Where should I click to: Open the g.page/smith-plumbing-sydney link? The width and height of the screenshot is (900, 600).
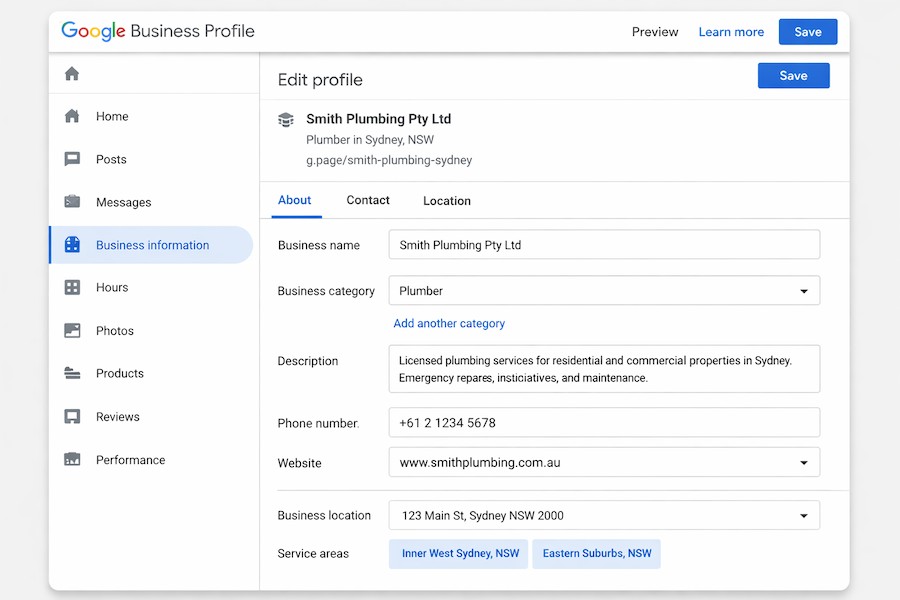pos(389,160)
